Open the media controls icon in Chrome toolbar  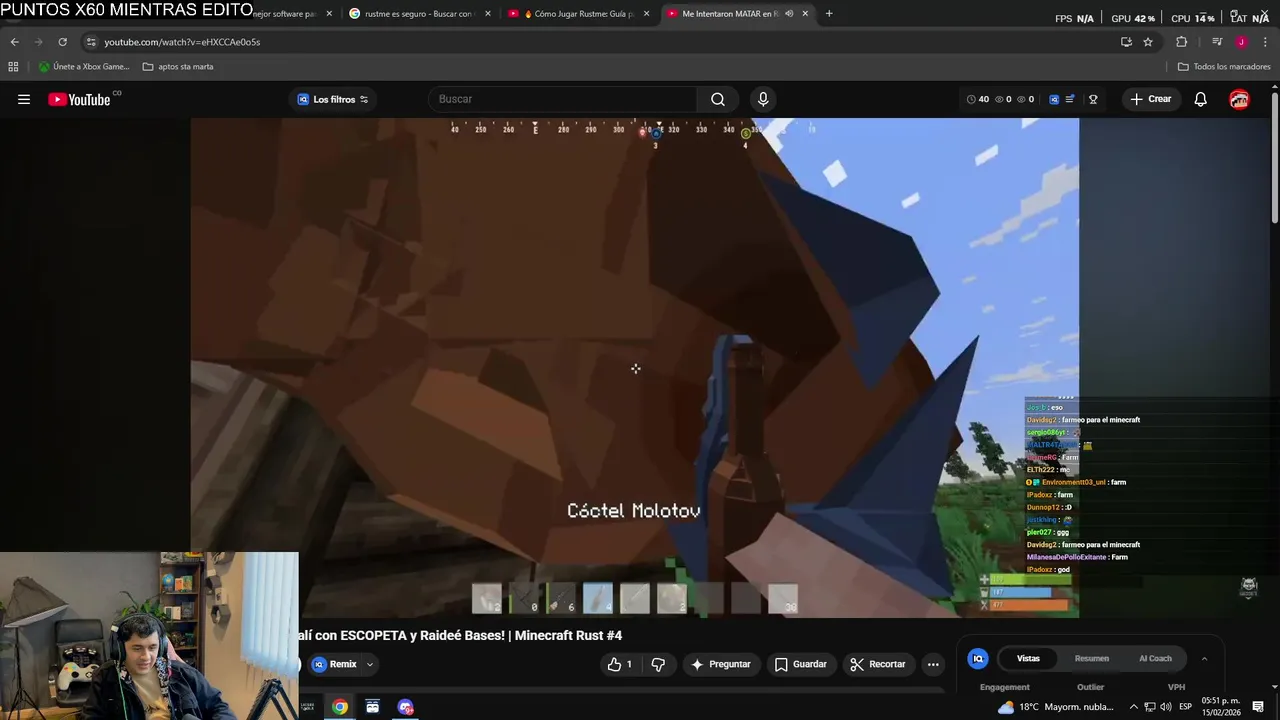(x=1217, y=42)
